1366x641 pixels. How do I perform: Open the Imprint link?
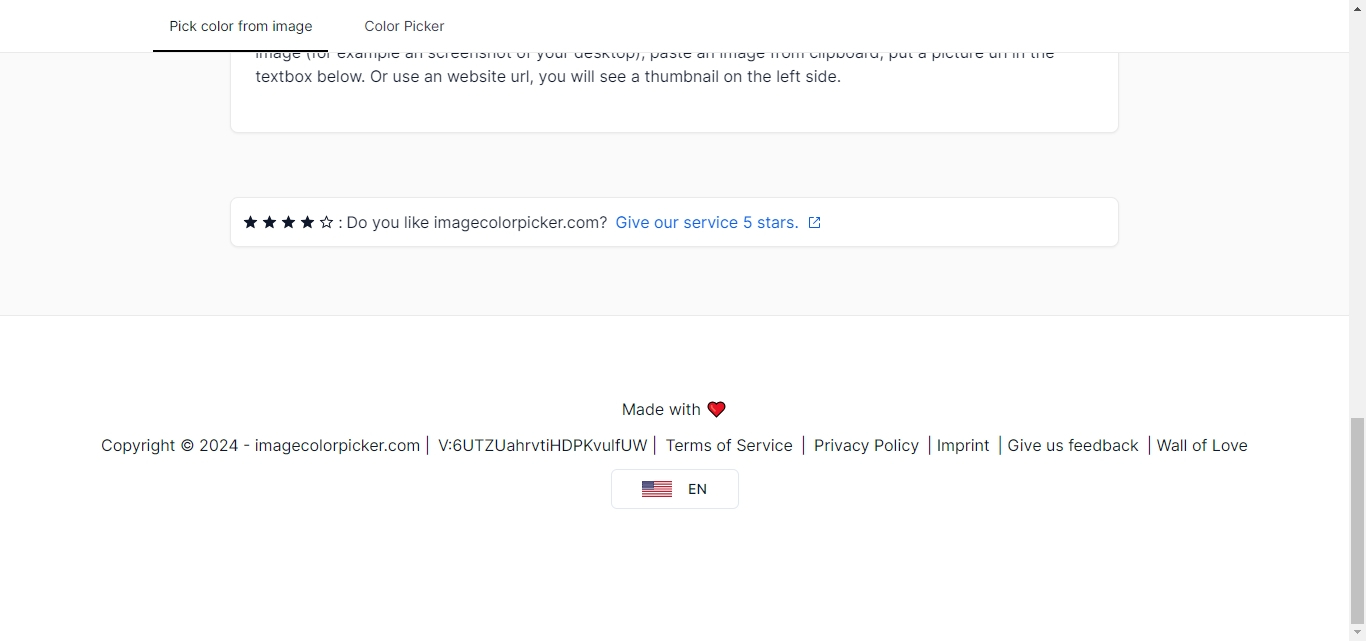(x=963, y=445)
